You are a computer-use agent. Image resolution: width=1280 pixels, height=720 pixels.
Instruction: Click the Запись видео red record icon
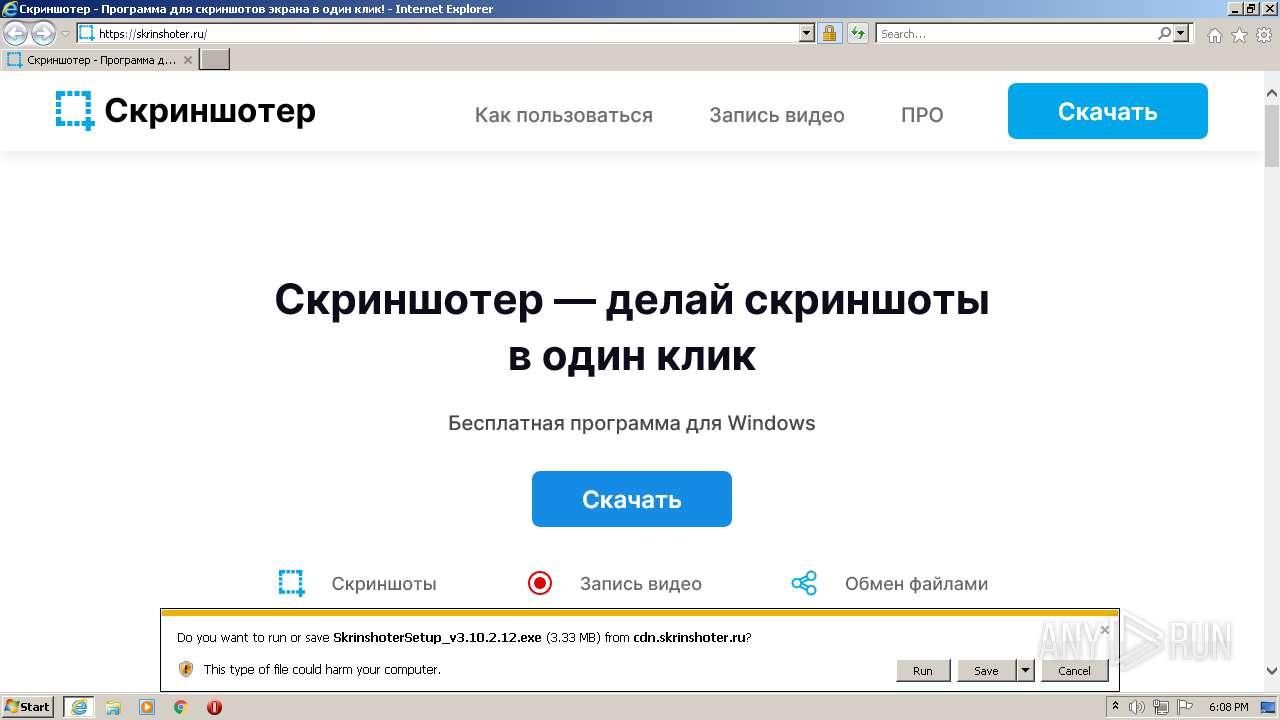(x=540, y=583)
